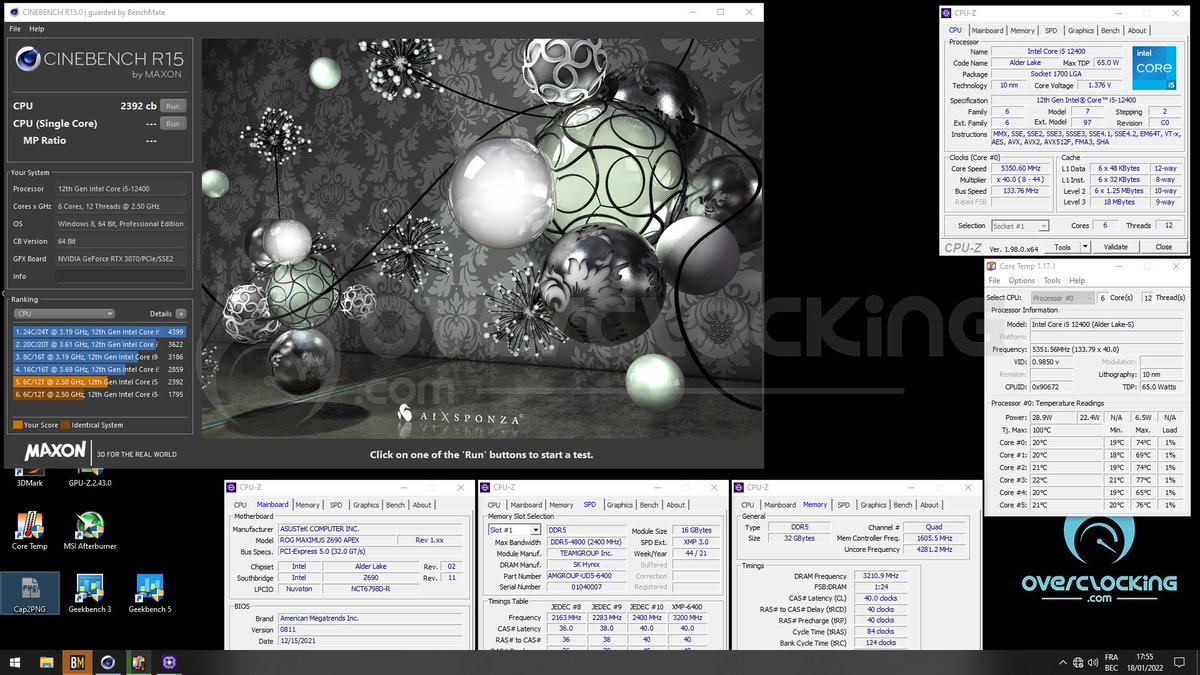1200x675 pixels.
Task: Open the Tools dropdown arrow in CPU-Z
Action: (1083, 247)
